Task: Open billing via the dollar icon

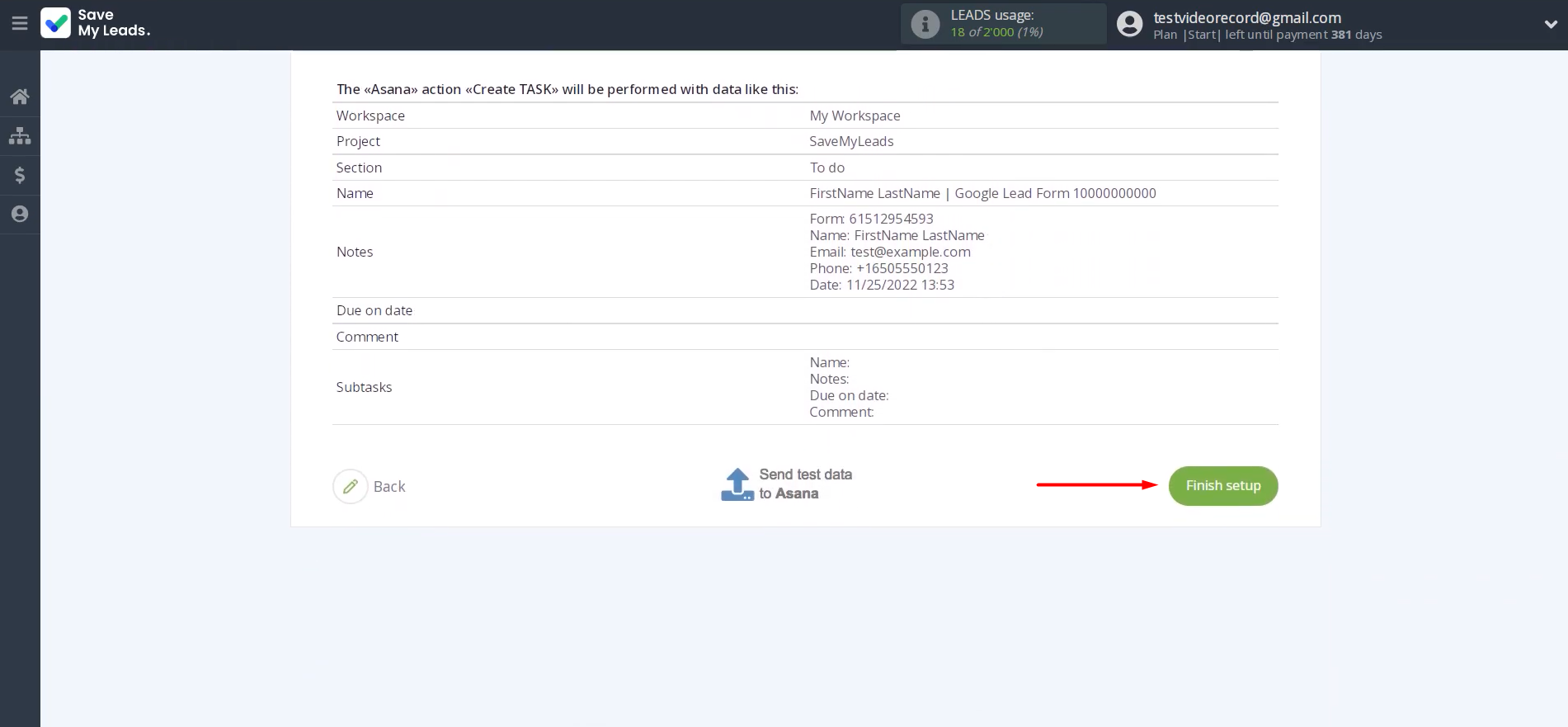Action: pos(20,175)
